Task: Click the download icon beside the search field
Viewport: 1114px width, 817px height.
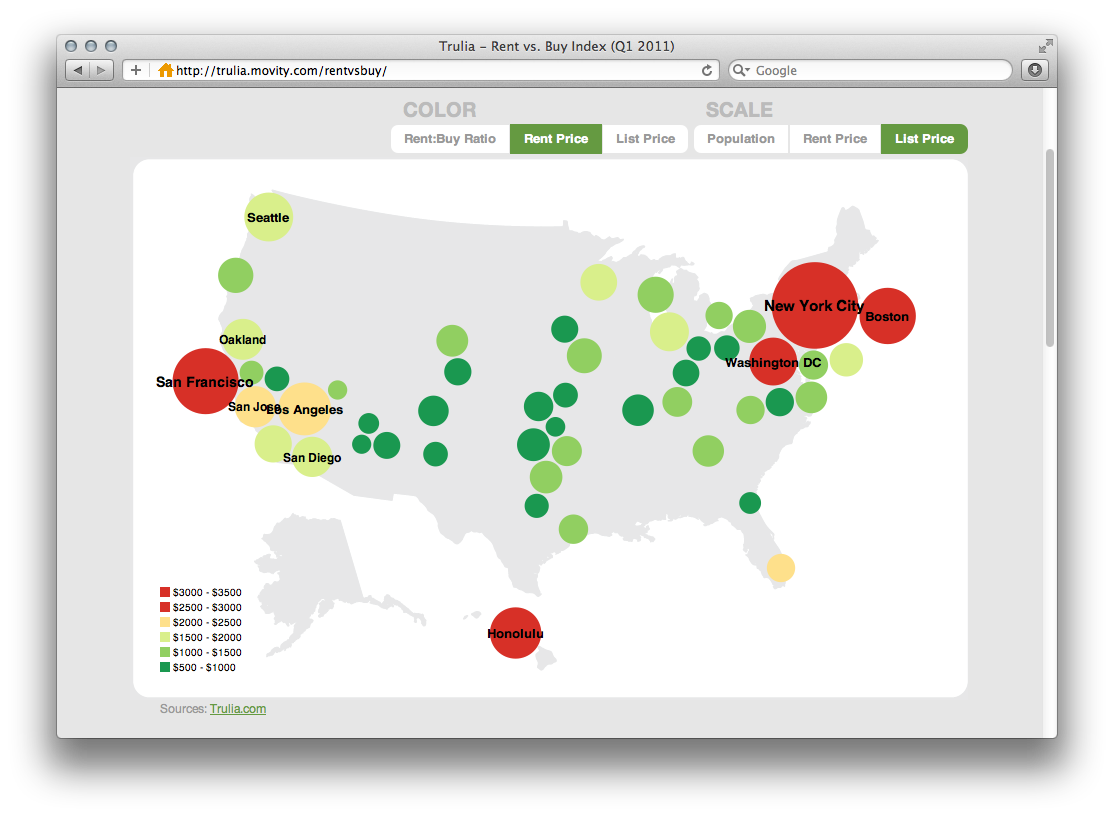Action: 1034,70
